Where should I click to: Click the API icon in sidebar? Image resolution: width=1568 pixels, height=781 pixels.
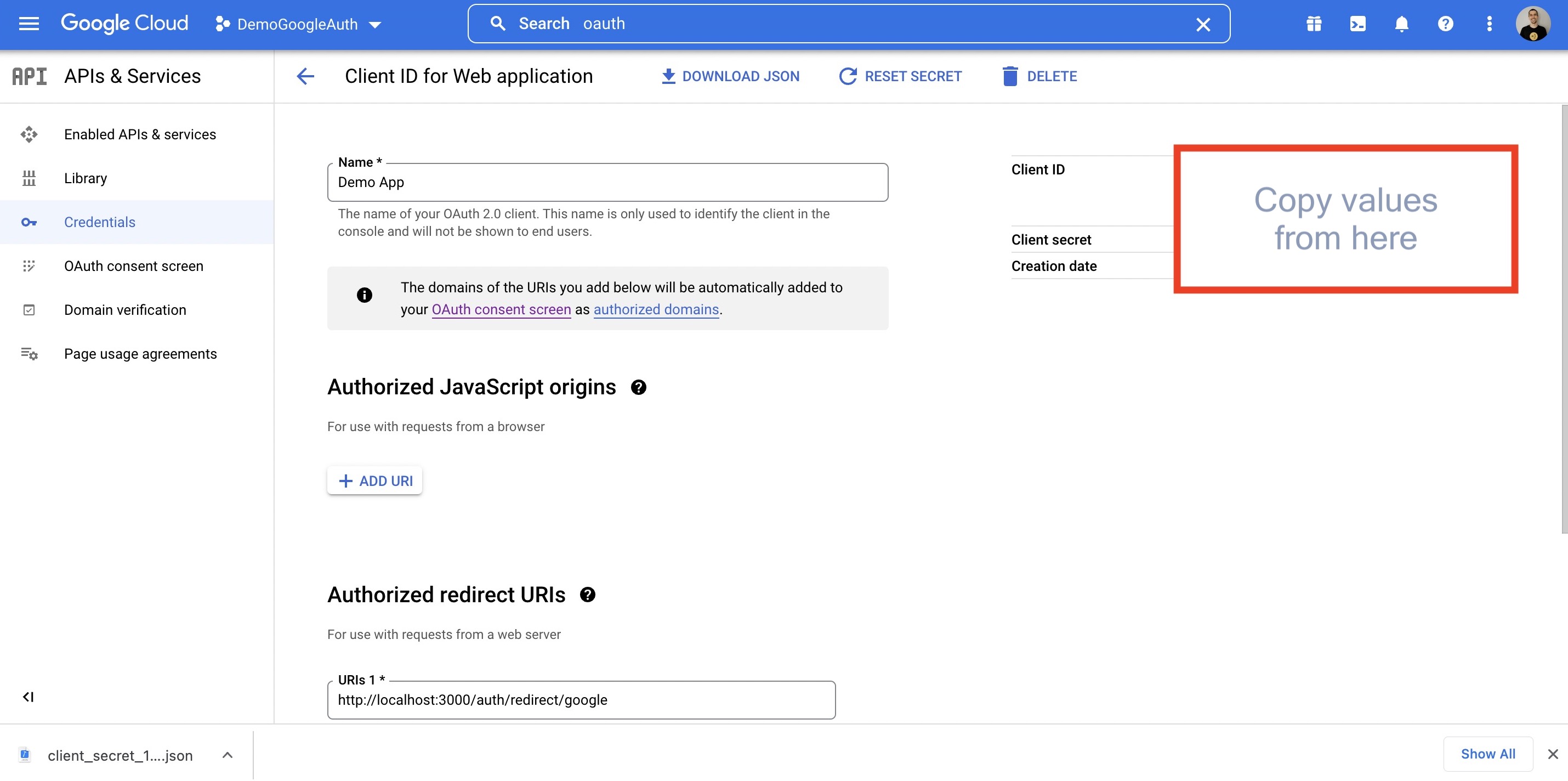pos(29,76)
